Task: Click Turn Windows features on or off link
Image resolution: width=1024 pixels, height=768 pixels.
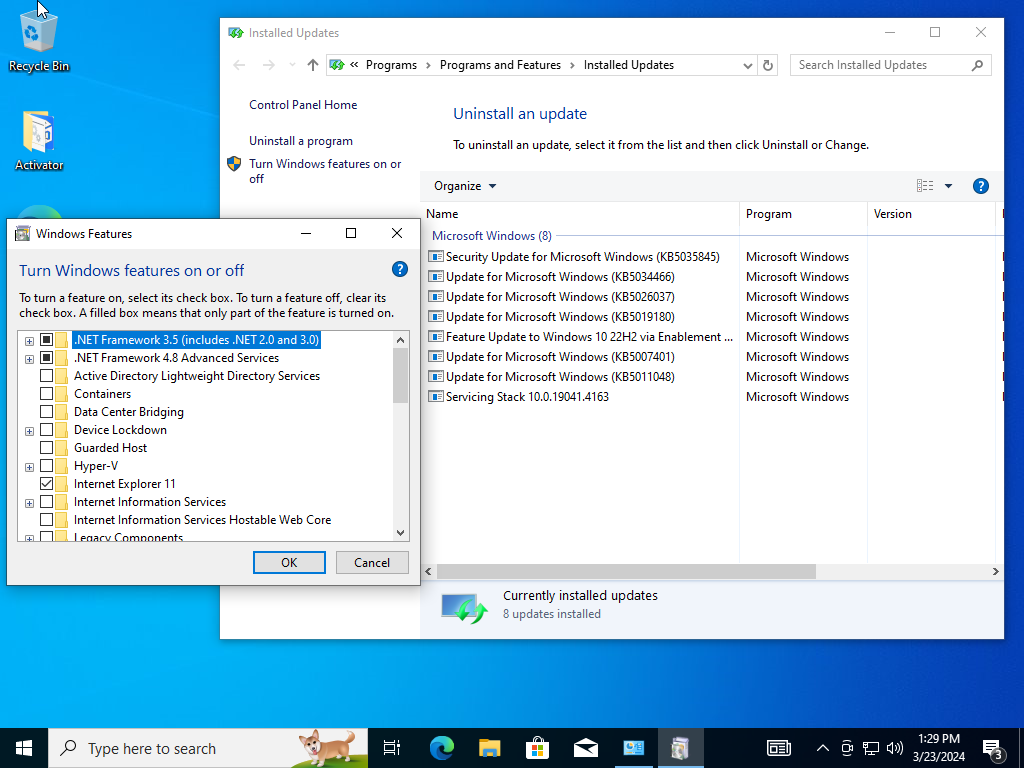Action: (x=325, y=171)
